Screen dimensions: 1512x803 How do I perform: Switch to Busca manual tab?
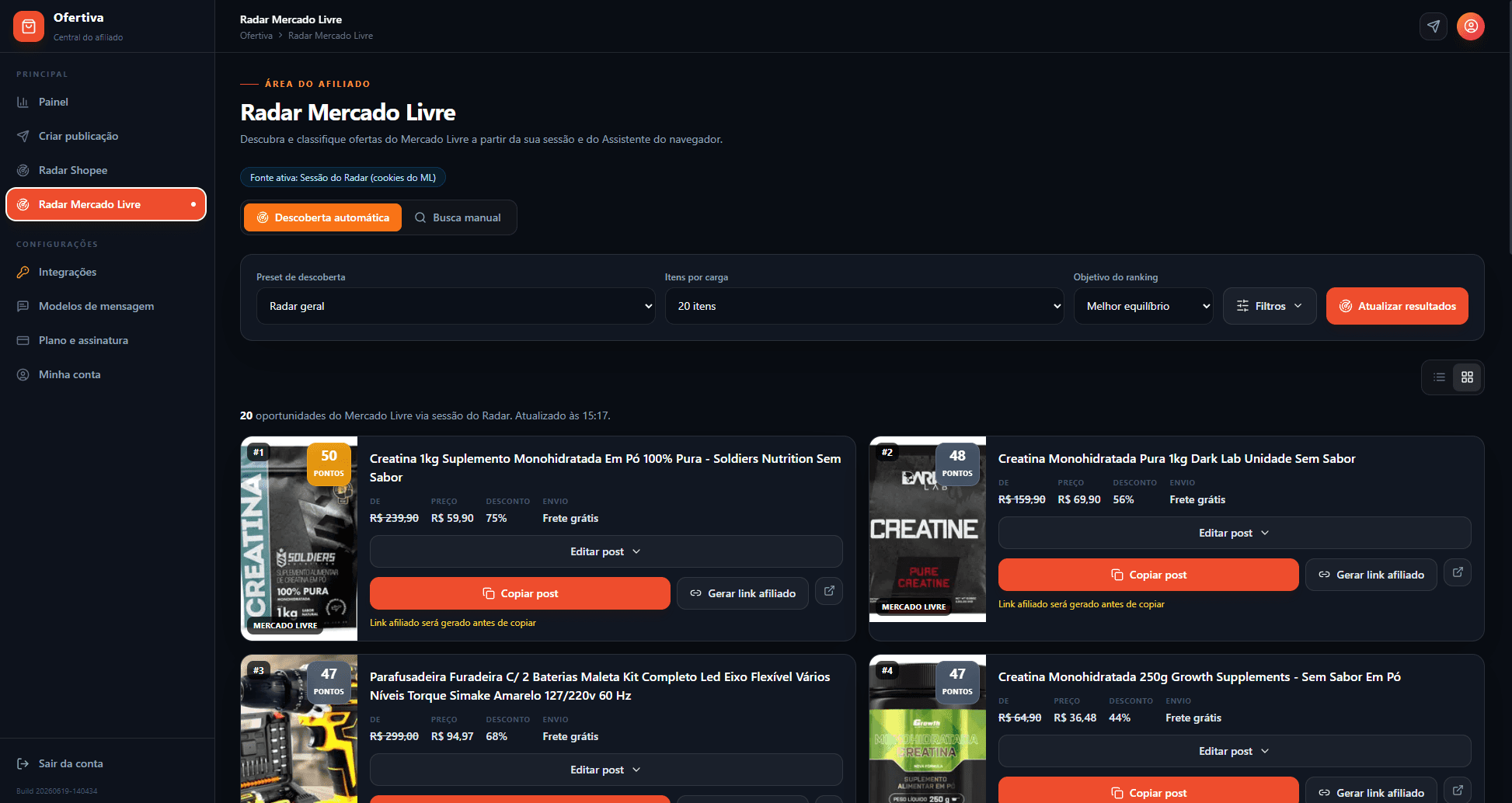(x=458, y=217)
